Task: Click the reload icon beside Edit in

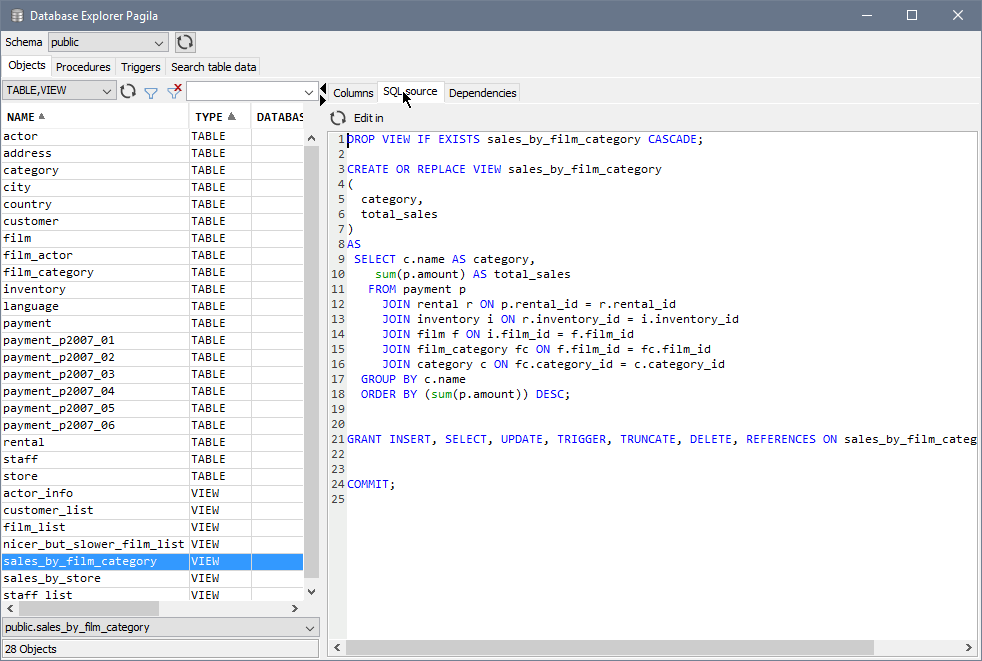Action: (x=338, y=118)
